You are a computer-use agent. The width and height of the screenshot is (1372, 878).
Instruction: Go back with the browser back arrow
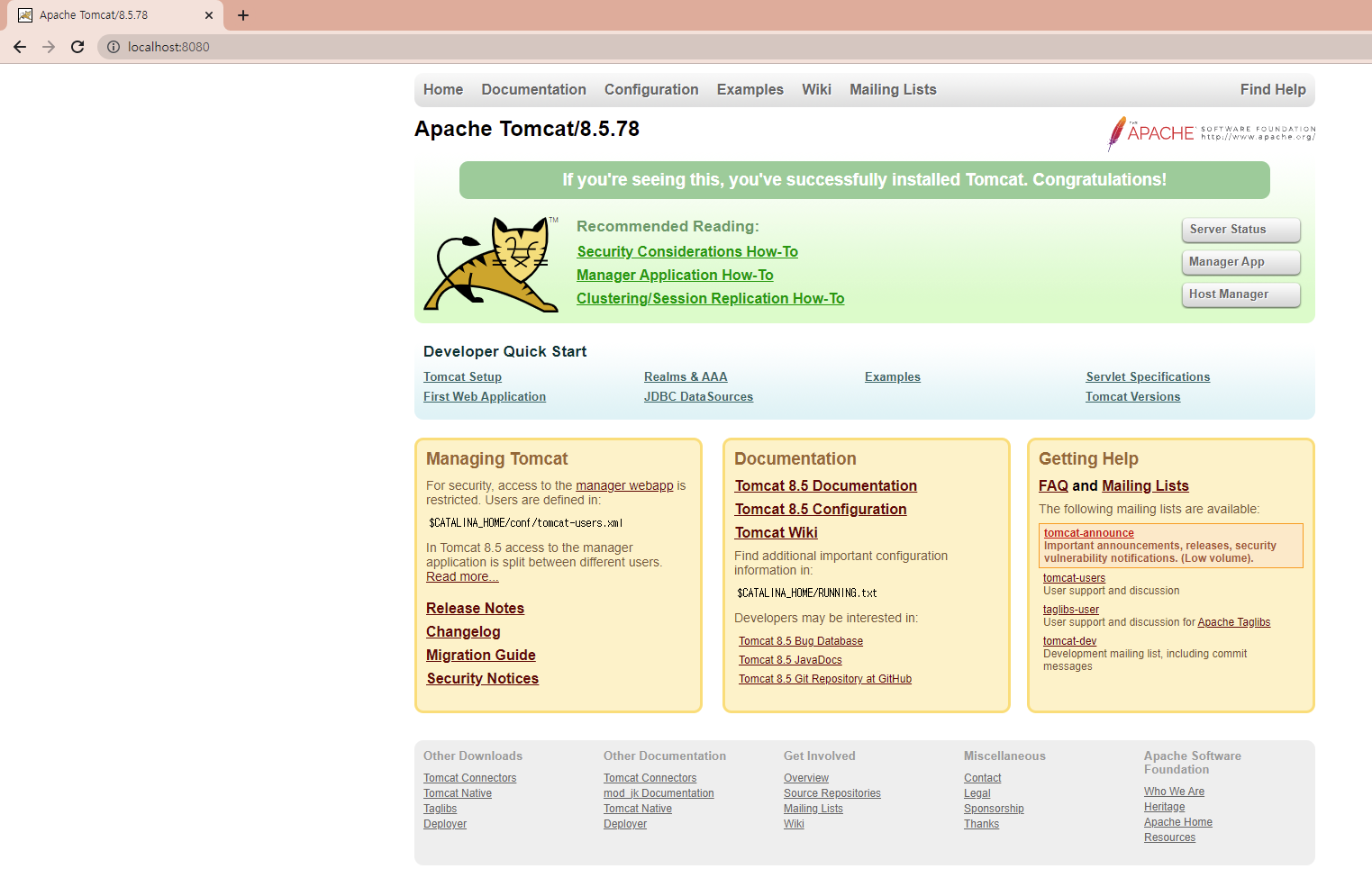tap(20, 47)
